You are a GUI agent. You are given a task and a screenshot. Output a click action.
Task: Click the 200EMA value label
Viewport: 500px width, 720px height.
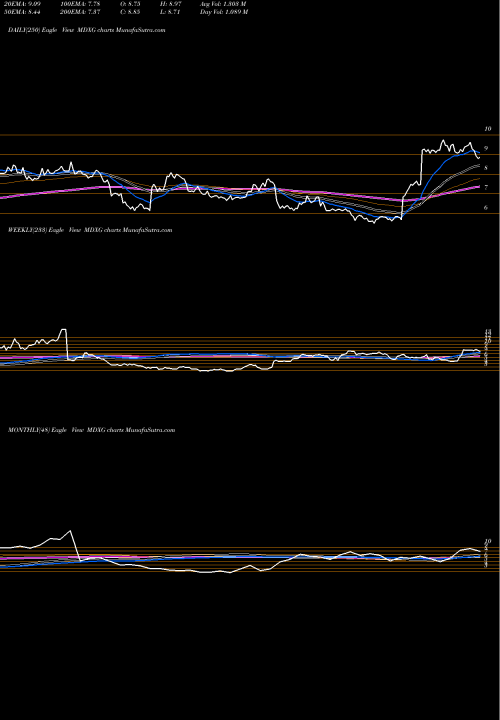tap(80, 12)
